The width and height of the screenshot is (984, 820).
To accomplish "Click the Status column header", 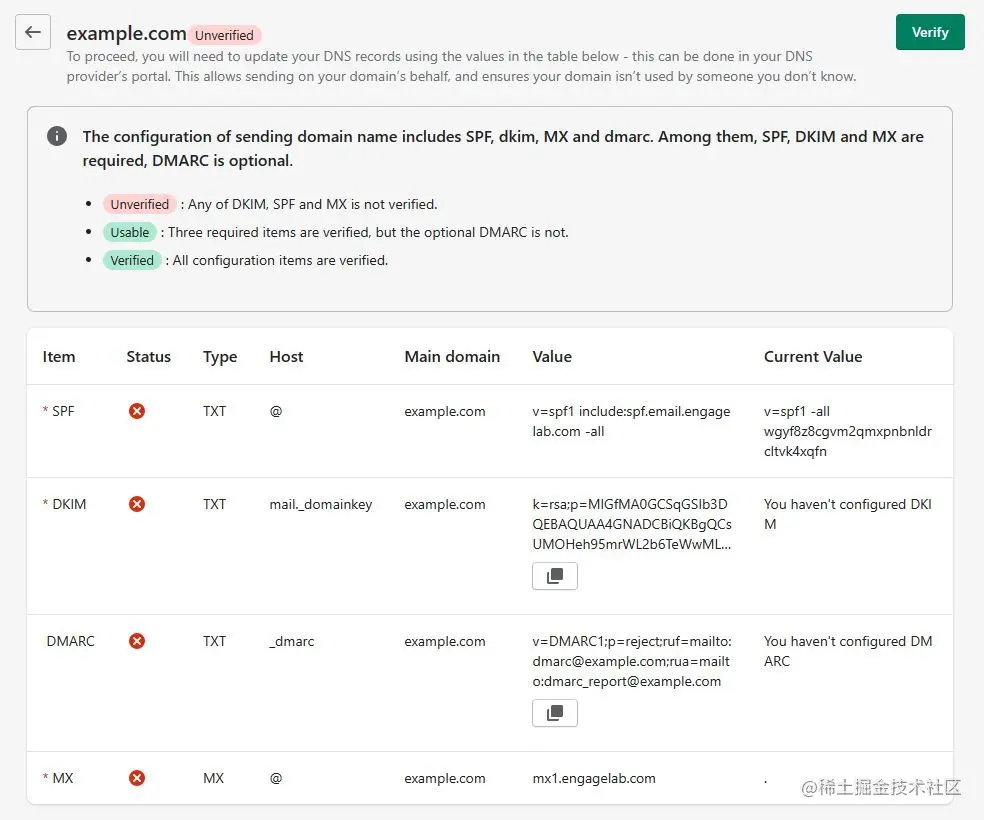I will (148, 357).
